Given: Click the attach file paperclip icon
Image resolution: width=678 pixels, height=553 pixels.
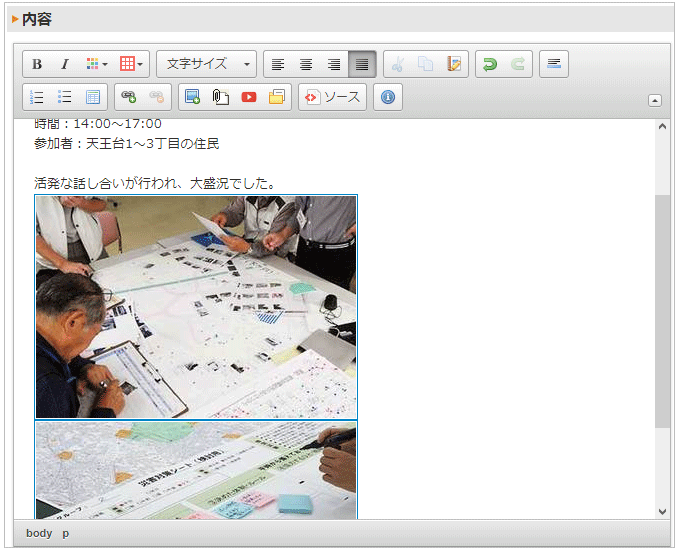Looking at the screenshot, I should [x=221, y=97].
